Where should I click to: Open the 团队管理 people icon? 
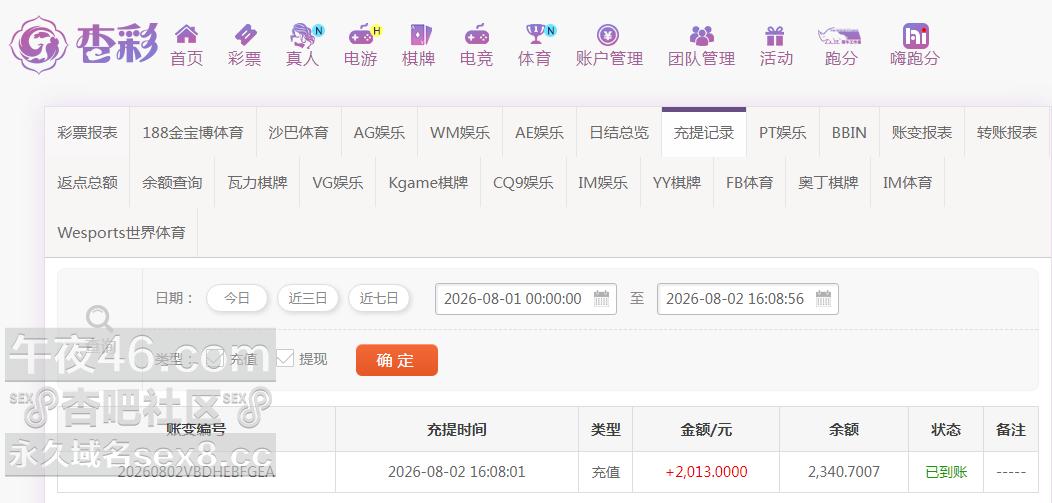(x=702, y=34)
